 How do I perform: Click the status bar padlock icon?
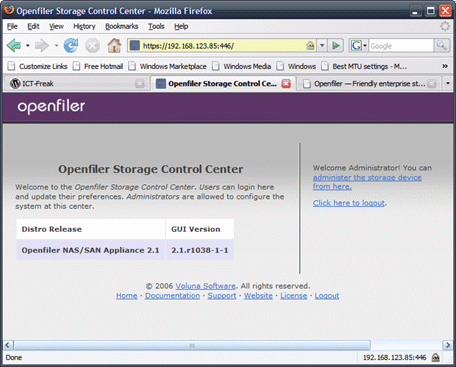click(x=435, y=358)
